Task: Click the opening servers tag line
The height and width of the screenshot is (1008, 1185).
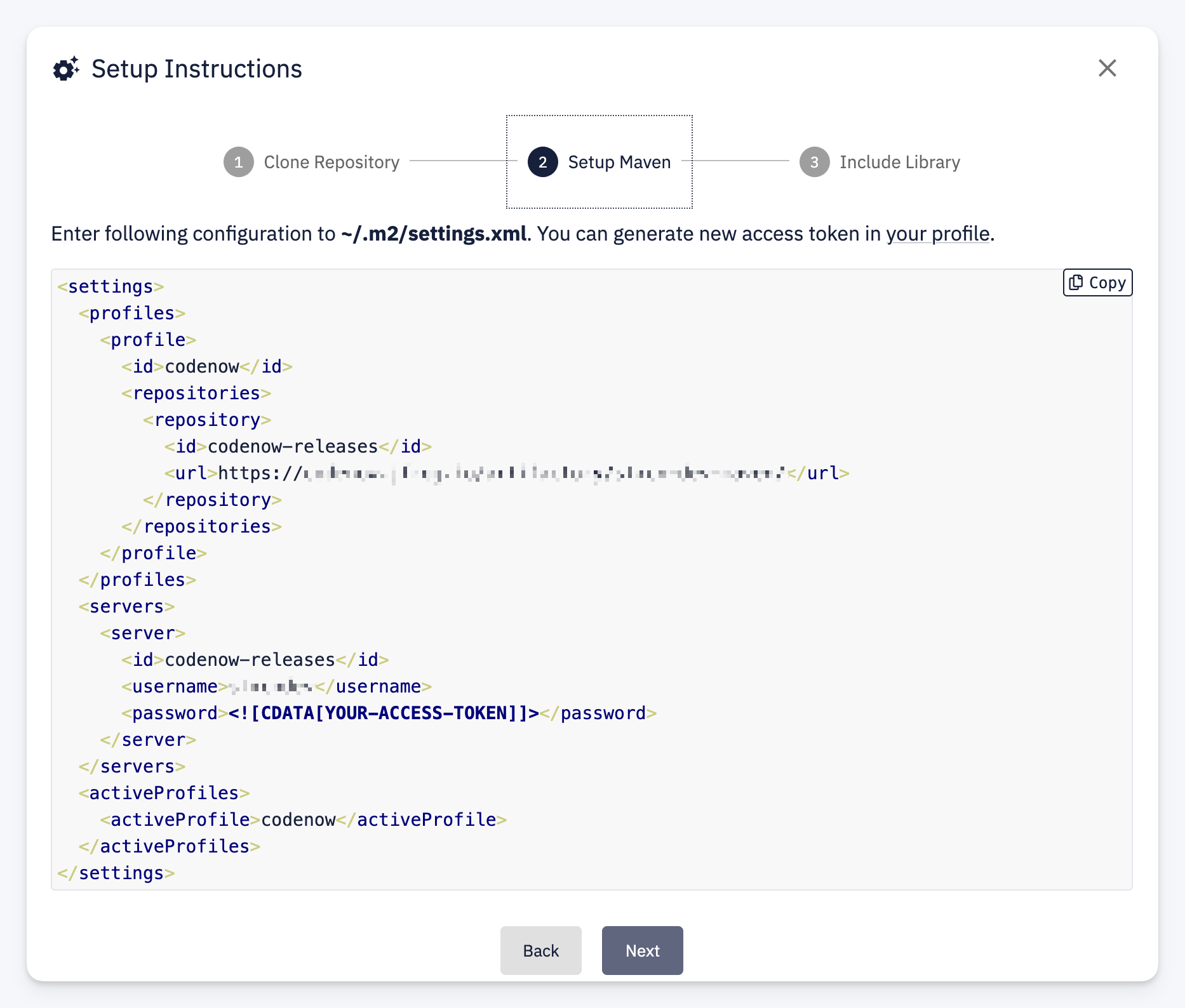Action: [x=127, y=606]
